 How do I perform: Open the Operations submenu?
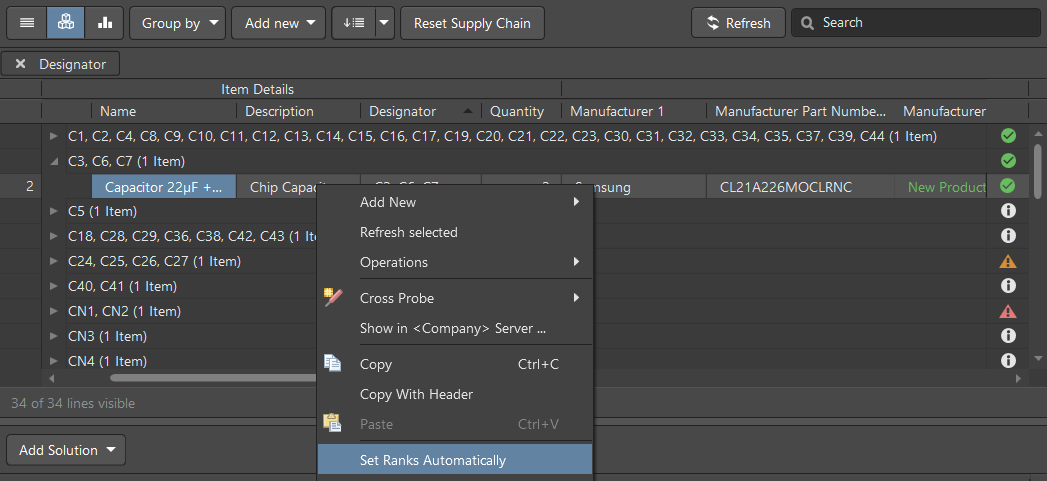coord(455,263)
